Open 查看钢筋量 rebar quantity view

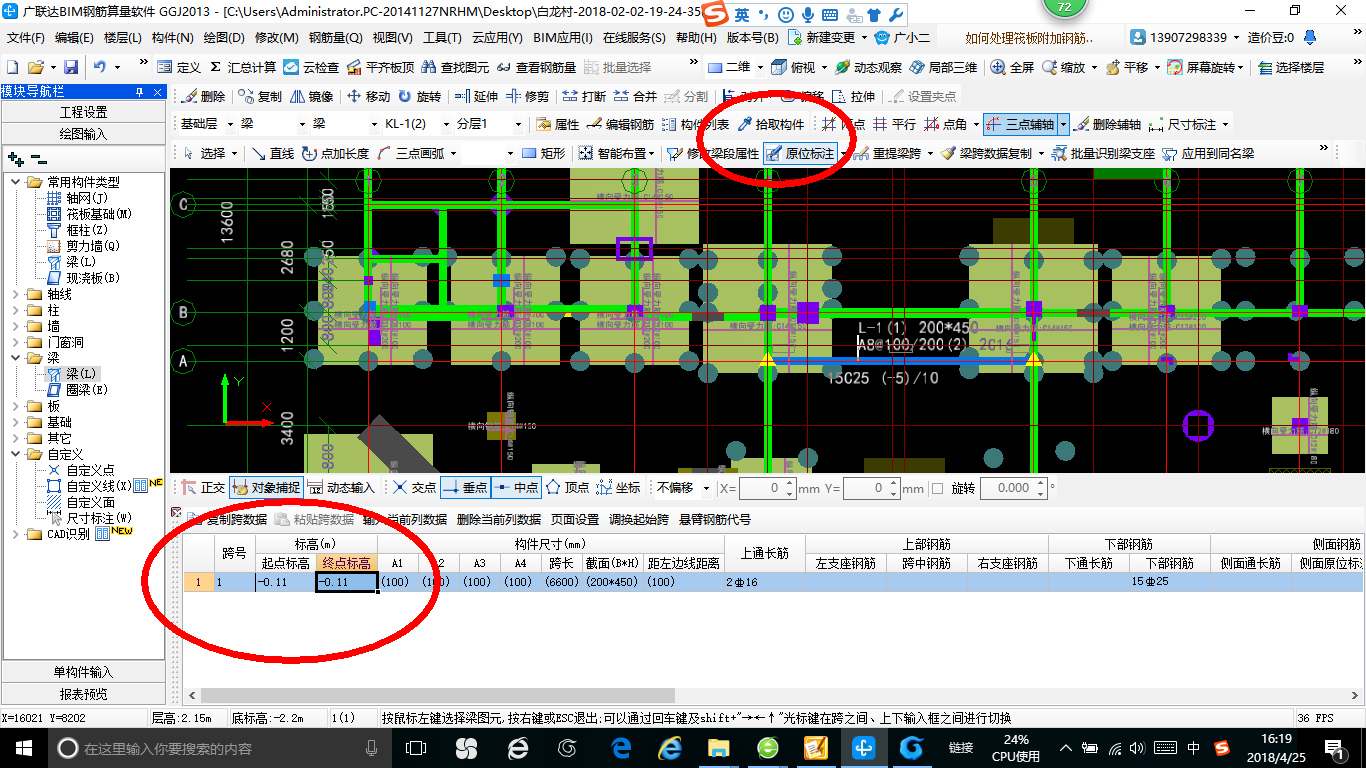[x=536, y=67]
